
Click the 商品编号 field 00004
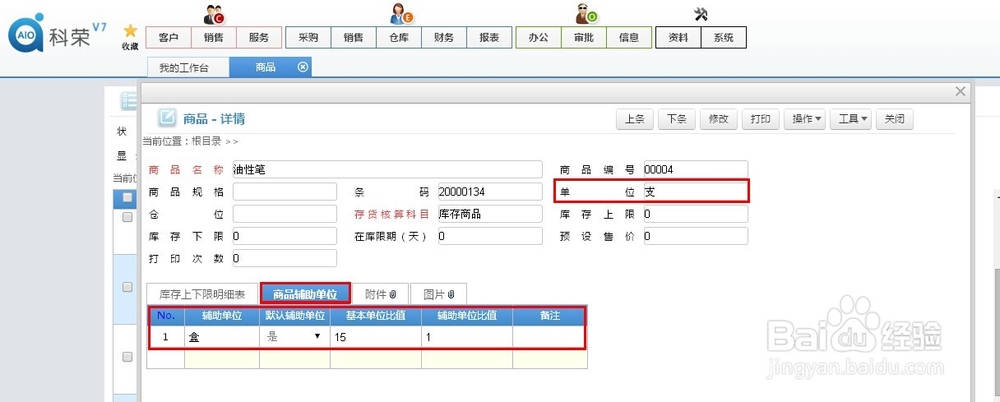696,170
